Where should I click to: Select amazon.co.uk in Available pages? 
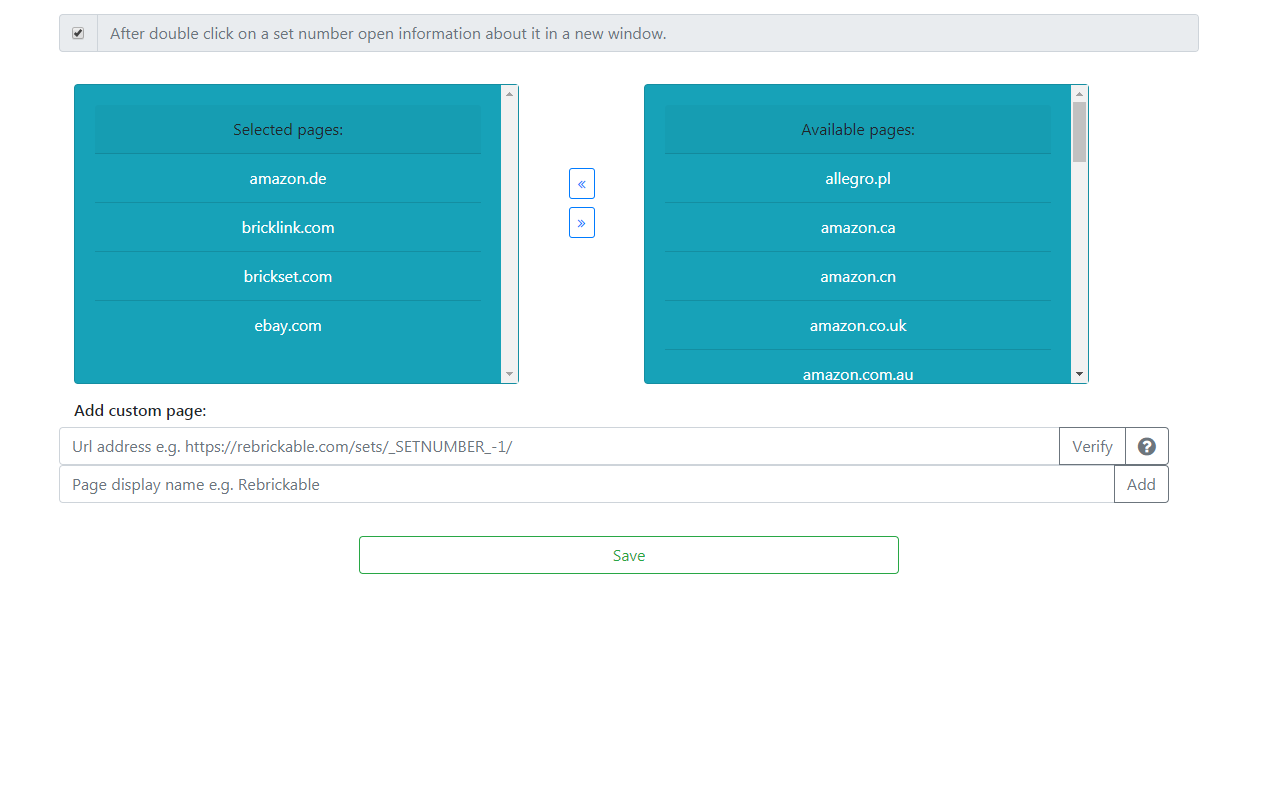pyautogui.click(x=858, y=326)
